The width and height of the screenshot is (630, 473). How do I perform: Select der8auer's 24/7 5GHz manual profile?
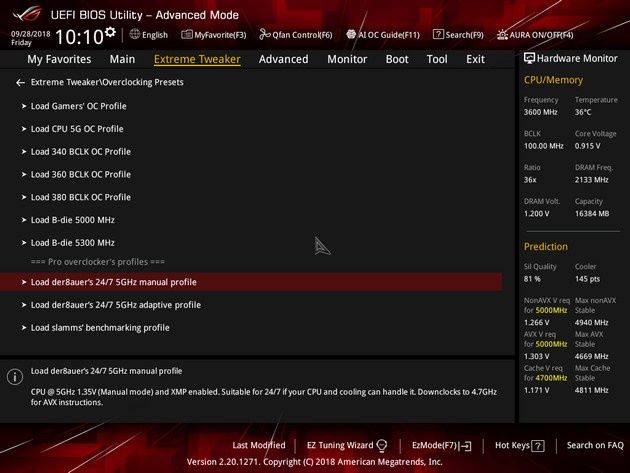pyautogui.click(x=251, y=282)
